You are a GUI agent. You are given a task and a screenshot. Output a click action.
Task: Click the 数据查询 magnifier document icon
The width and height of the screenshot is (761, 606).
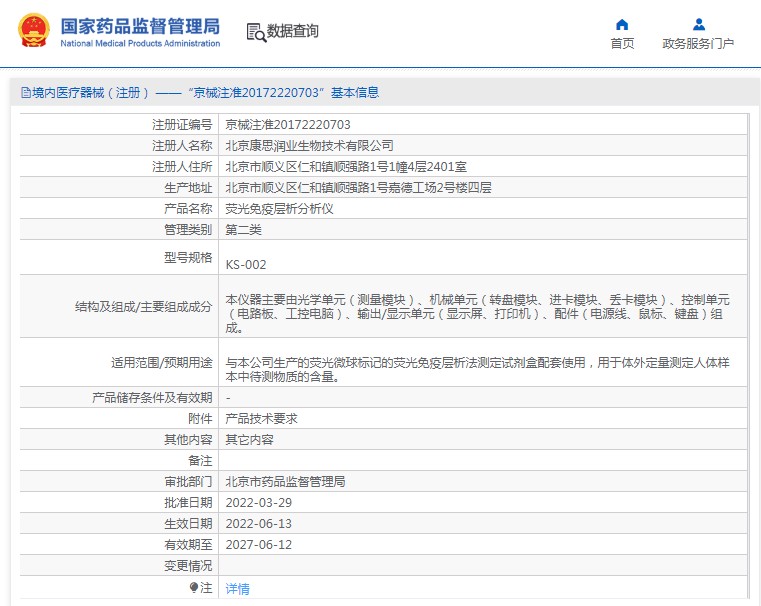(256, 32)
